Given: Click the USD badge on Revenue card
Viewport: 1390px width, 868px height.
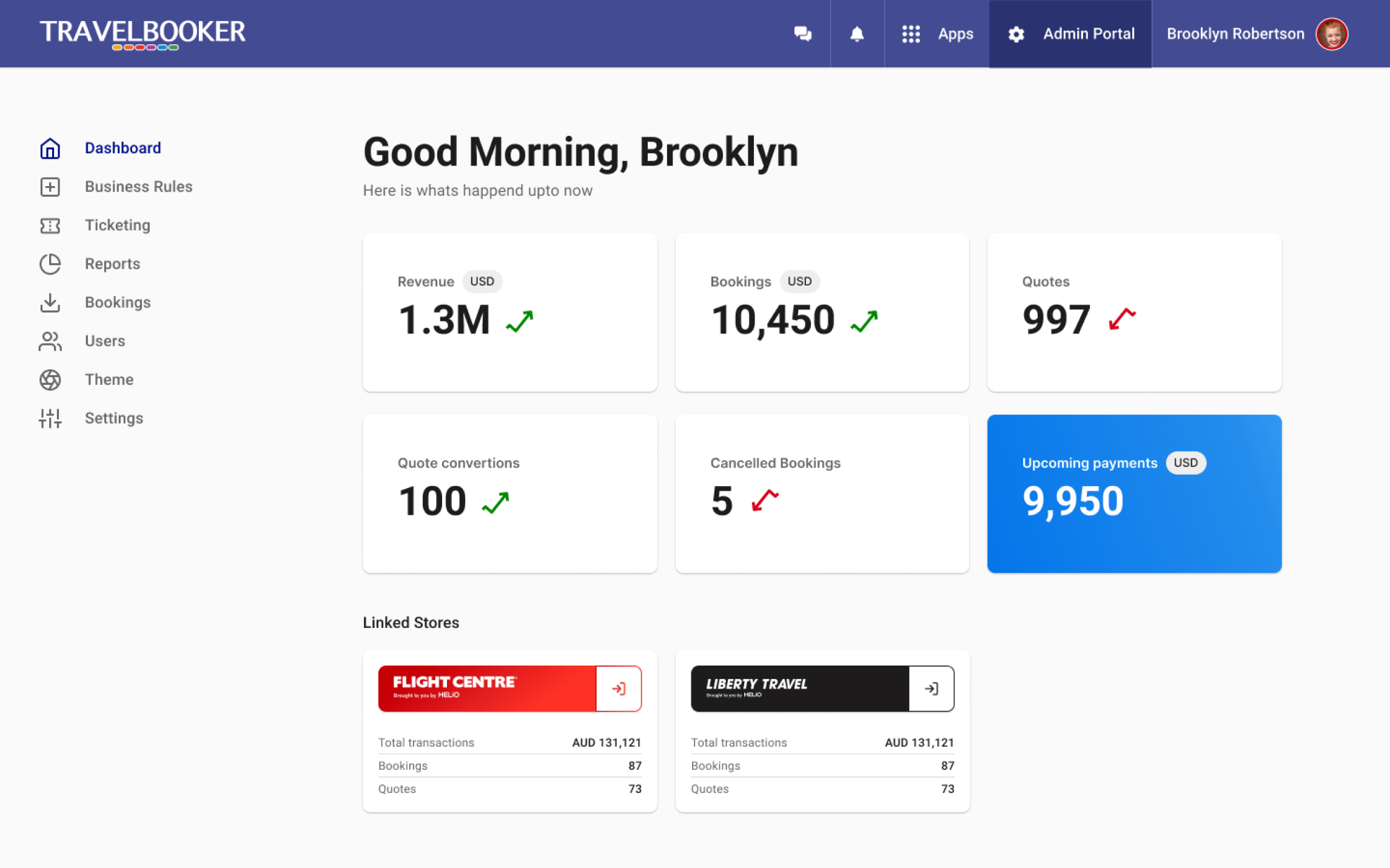Looking at the screenshot, I should pos(482,281).
